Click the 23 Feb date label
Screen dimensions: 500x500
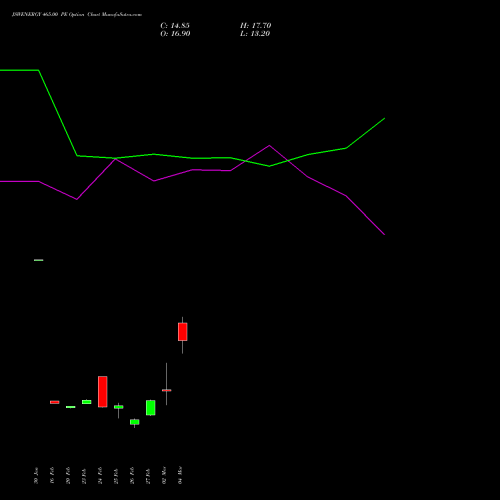[84, 476]
